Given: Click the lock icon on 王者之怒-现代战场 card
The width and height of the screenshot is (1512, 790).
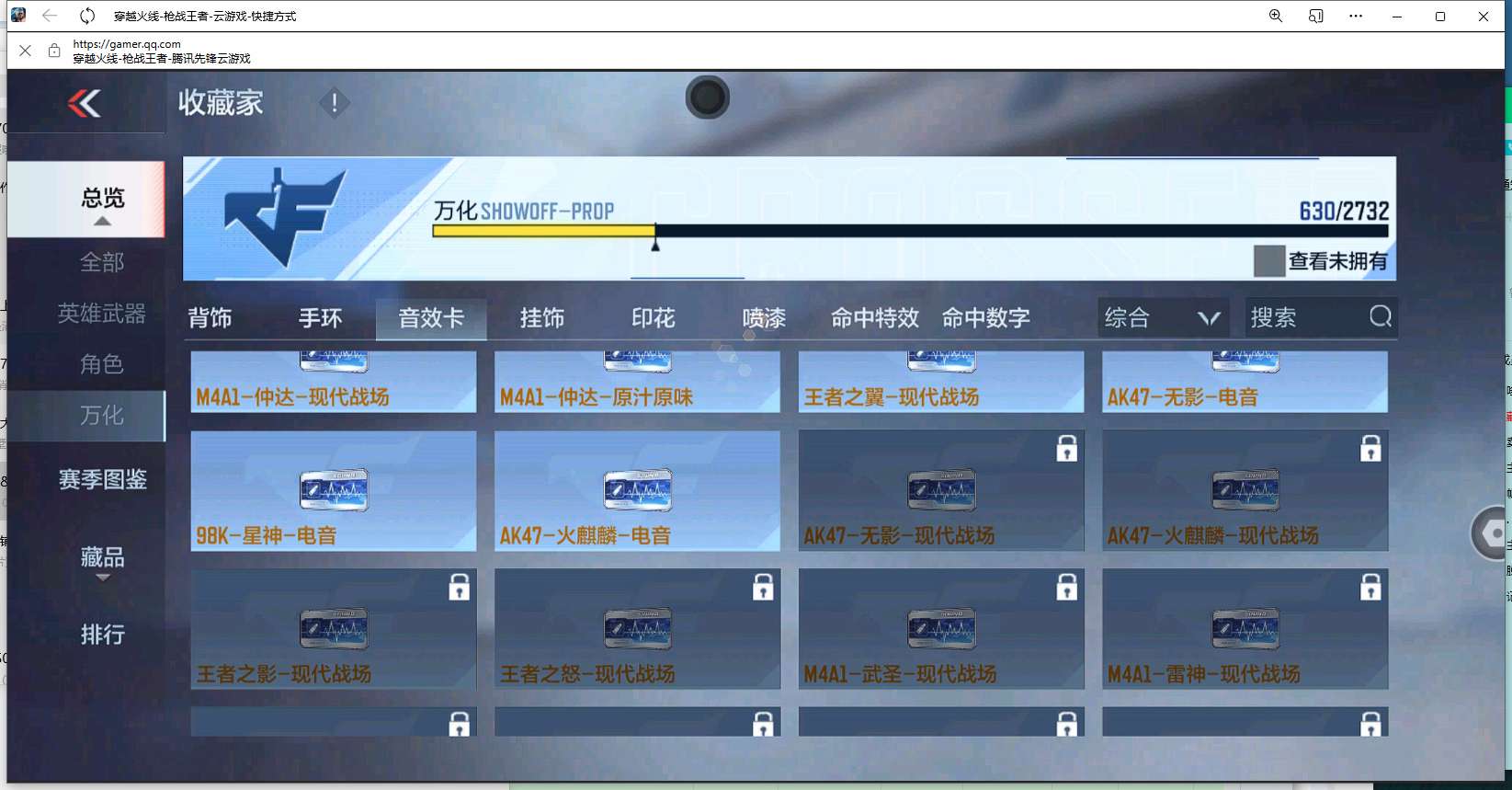Looking at the screenshot, I should 763,587.
